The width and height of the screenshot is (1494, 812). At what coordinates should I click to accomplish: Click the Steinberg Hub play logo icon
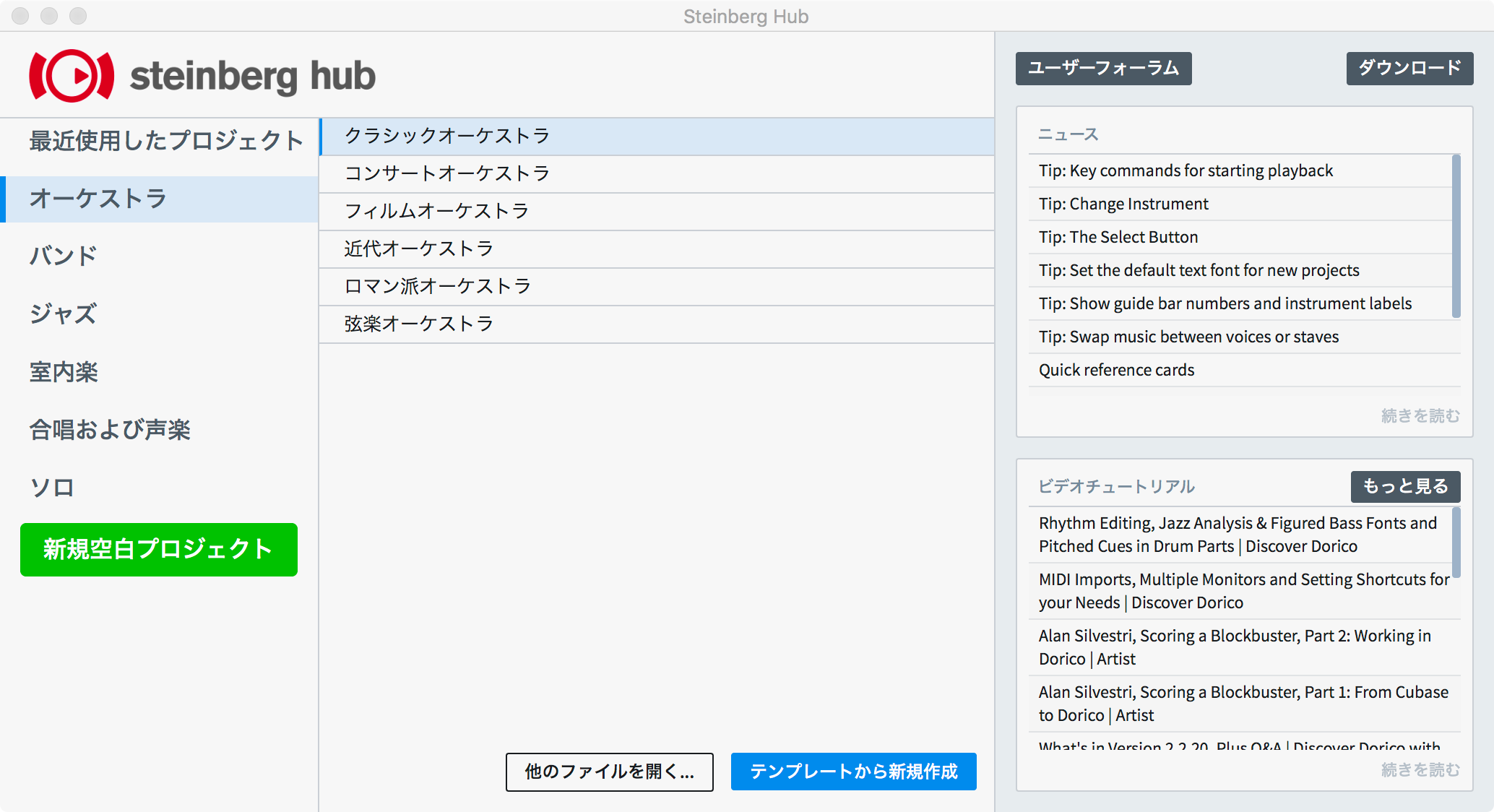[x=72, y=76]
